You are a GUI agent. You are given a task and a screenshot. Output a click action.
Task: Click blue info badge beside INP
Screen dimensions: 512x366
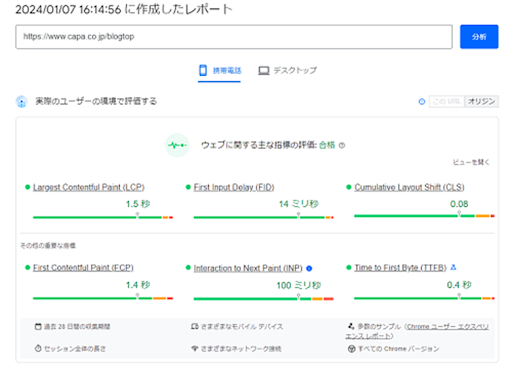click(309, 269)
